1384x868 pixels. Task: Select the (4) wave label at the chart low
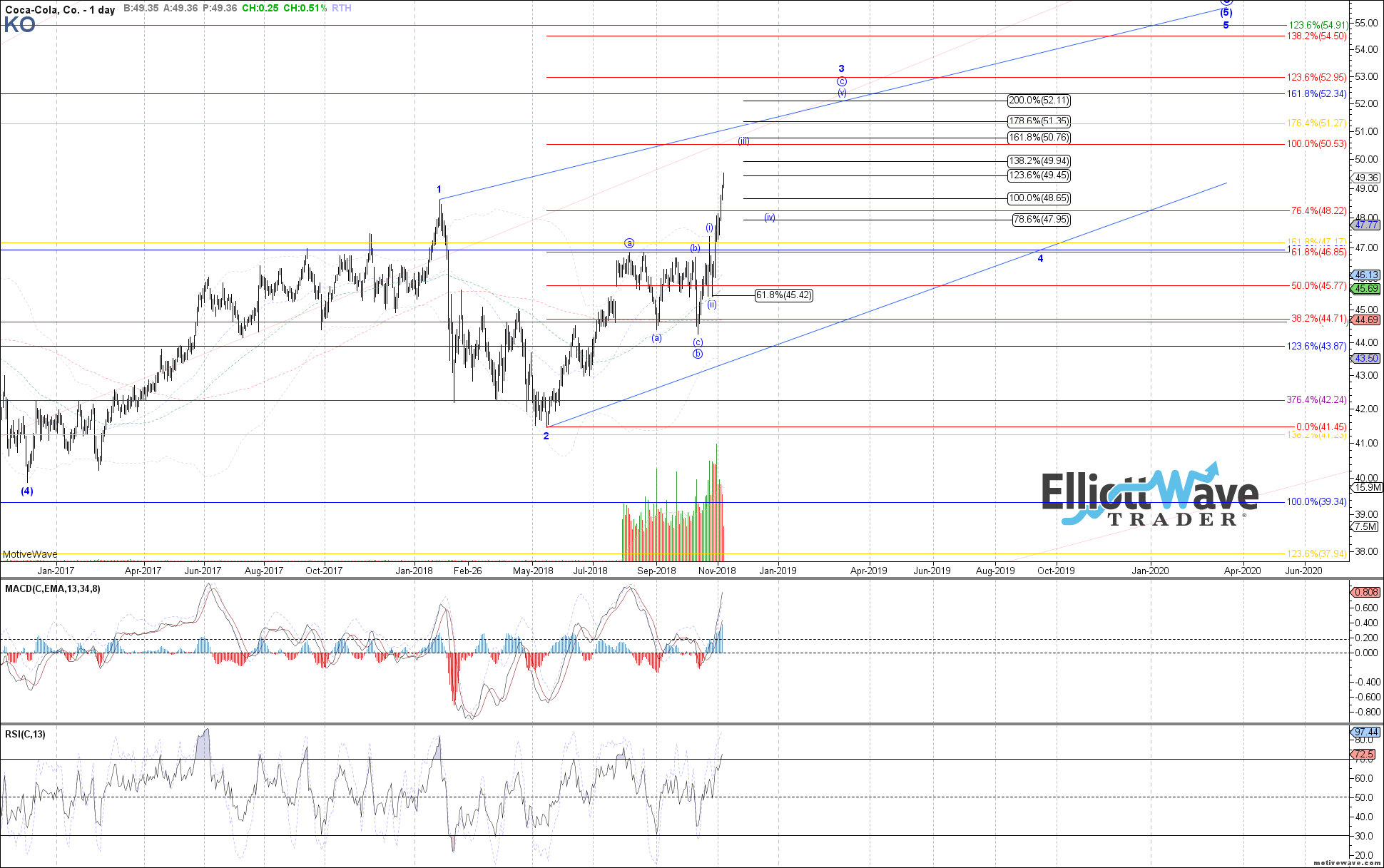pyautogui.click(x=26, y=491)
